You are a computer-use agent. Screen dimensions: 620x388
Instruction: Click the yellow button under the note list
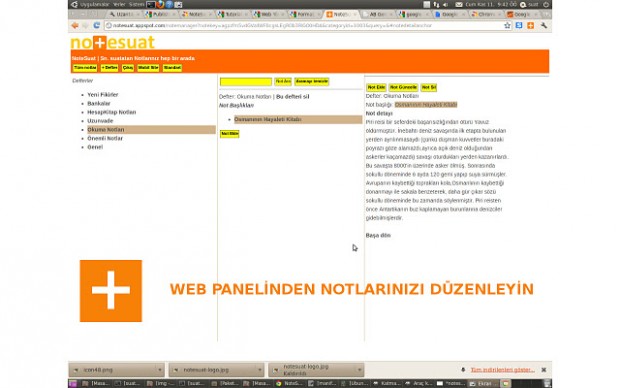[x=230, y=134]
